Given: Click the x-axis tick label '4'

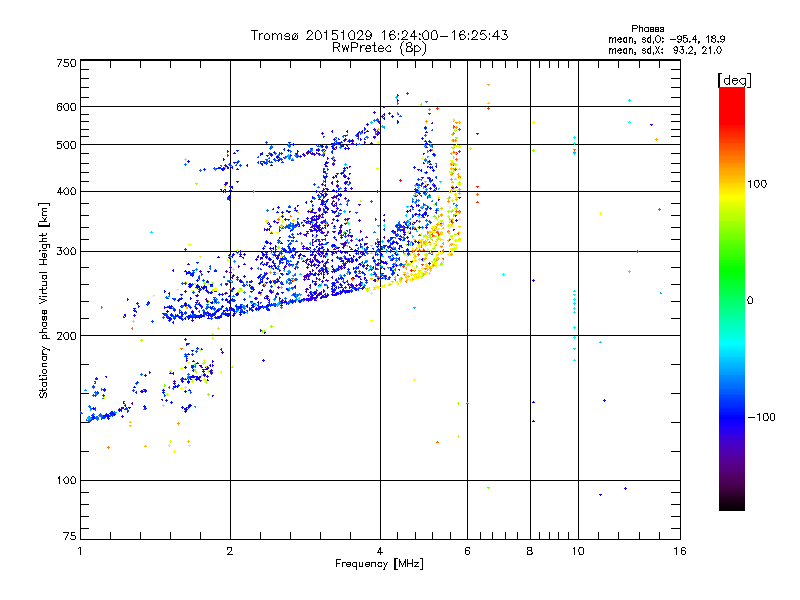Looking at the screenshot, I should [380, 551].
